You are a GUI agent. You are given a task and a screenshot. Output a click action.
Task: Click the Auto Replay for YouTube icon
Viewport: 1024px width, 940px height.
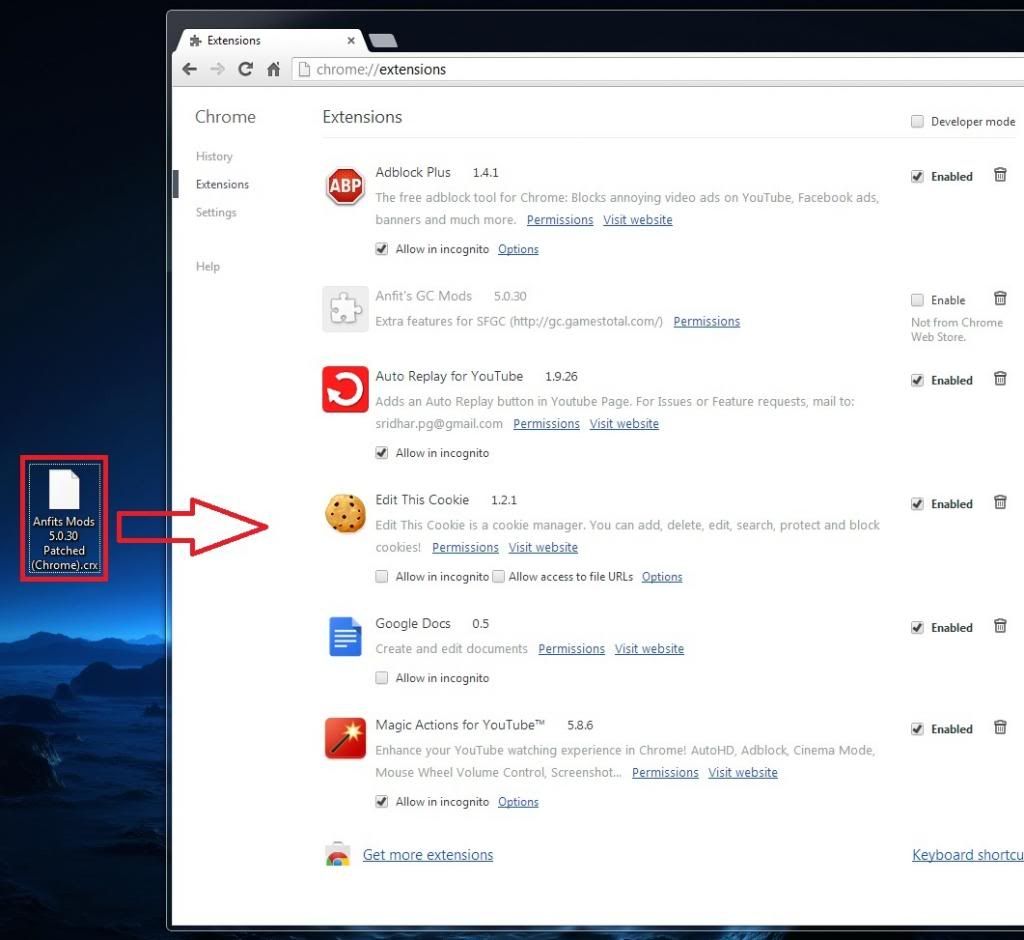(x=345, y=389)
